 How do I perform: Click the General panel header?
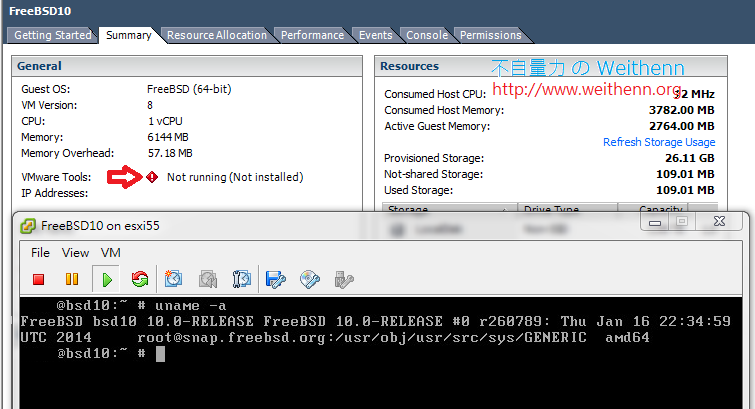click(187, 66)
